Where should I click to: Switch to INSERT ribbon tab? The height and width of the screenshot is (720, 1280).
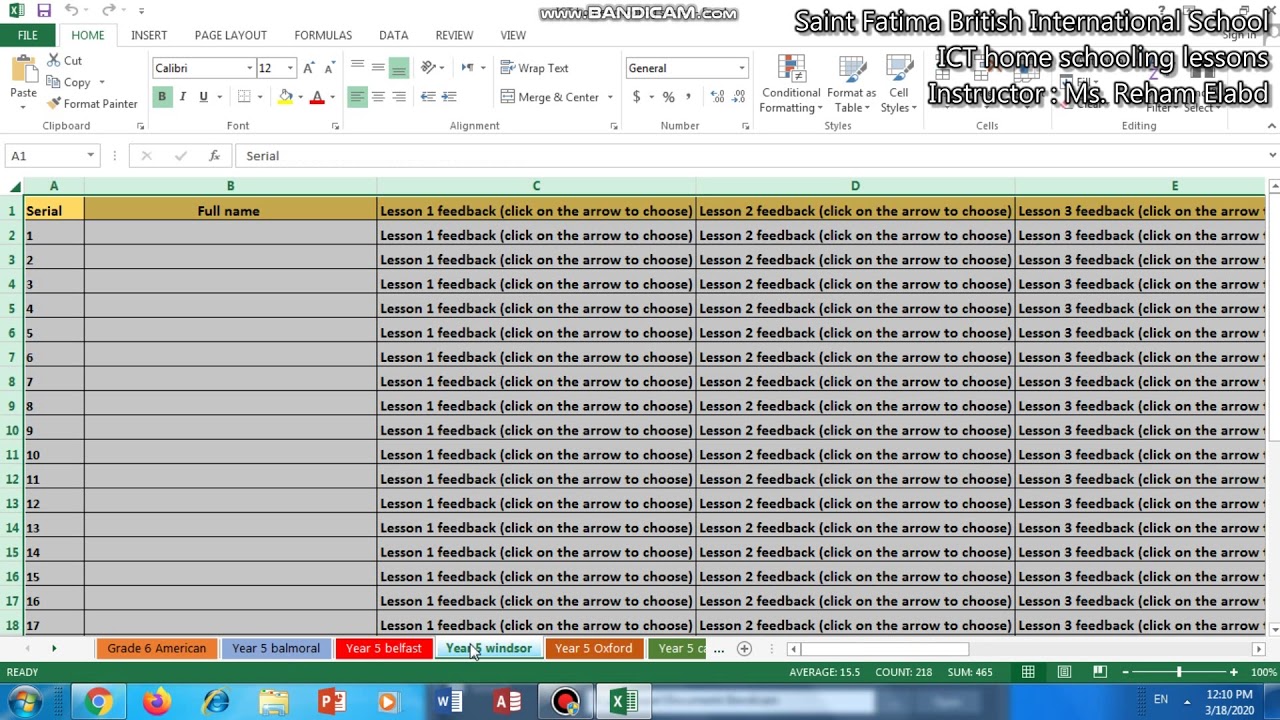tap(149, 35)
